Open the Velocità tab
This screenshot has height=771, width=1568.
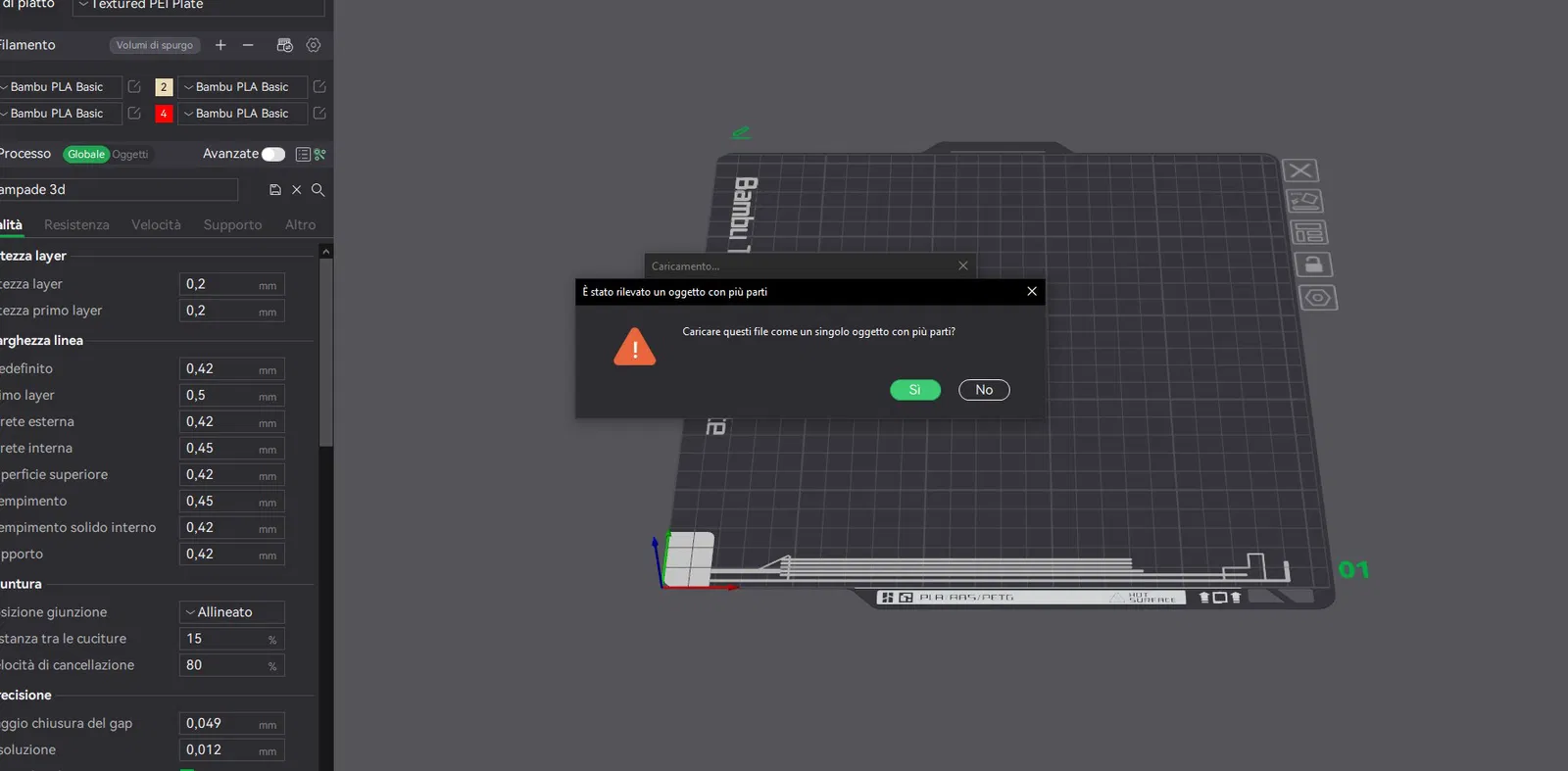(x=156, y=225)
